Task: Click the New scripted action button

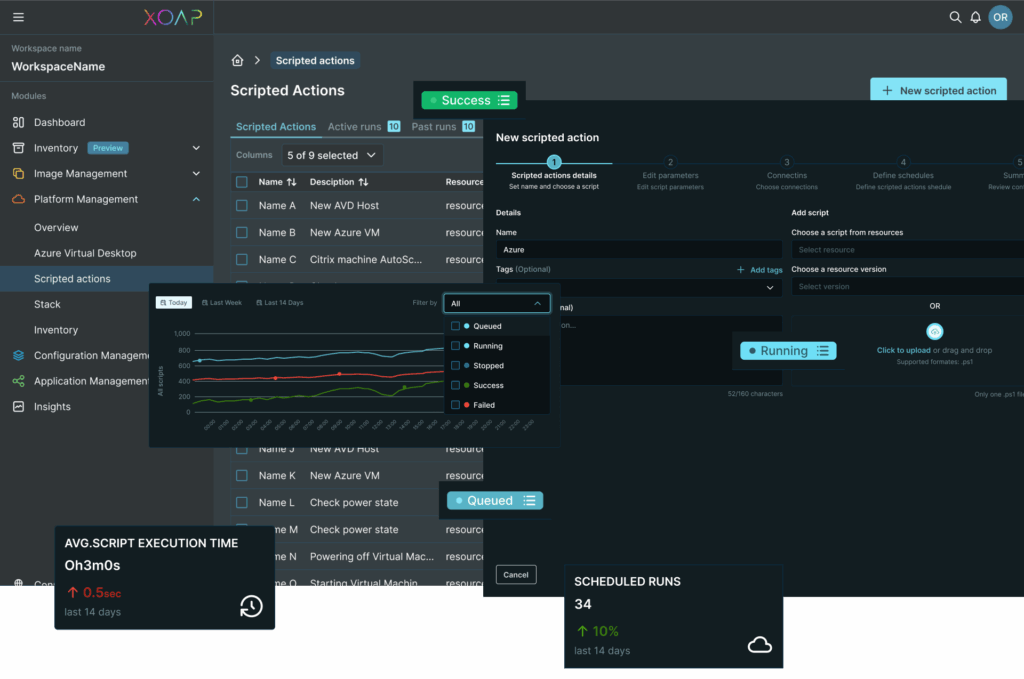Action: (938, 90)
